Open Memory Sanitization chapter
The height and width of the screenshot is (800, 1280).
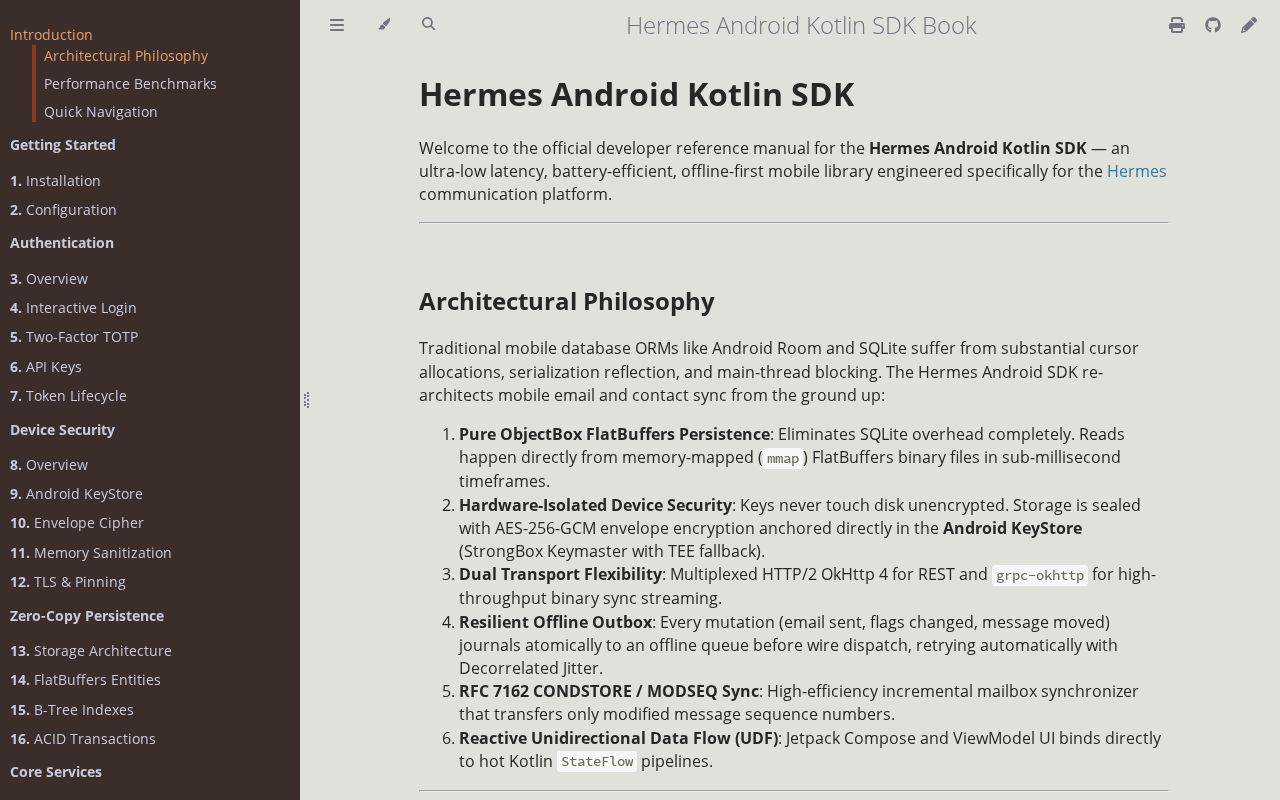point(91,553)
